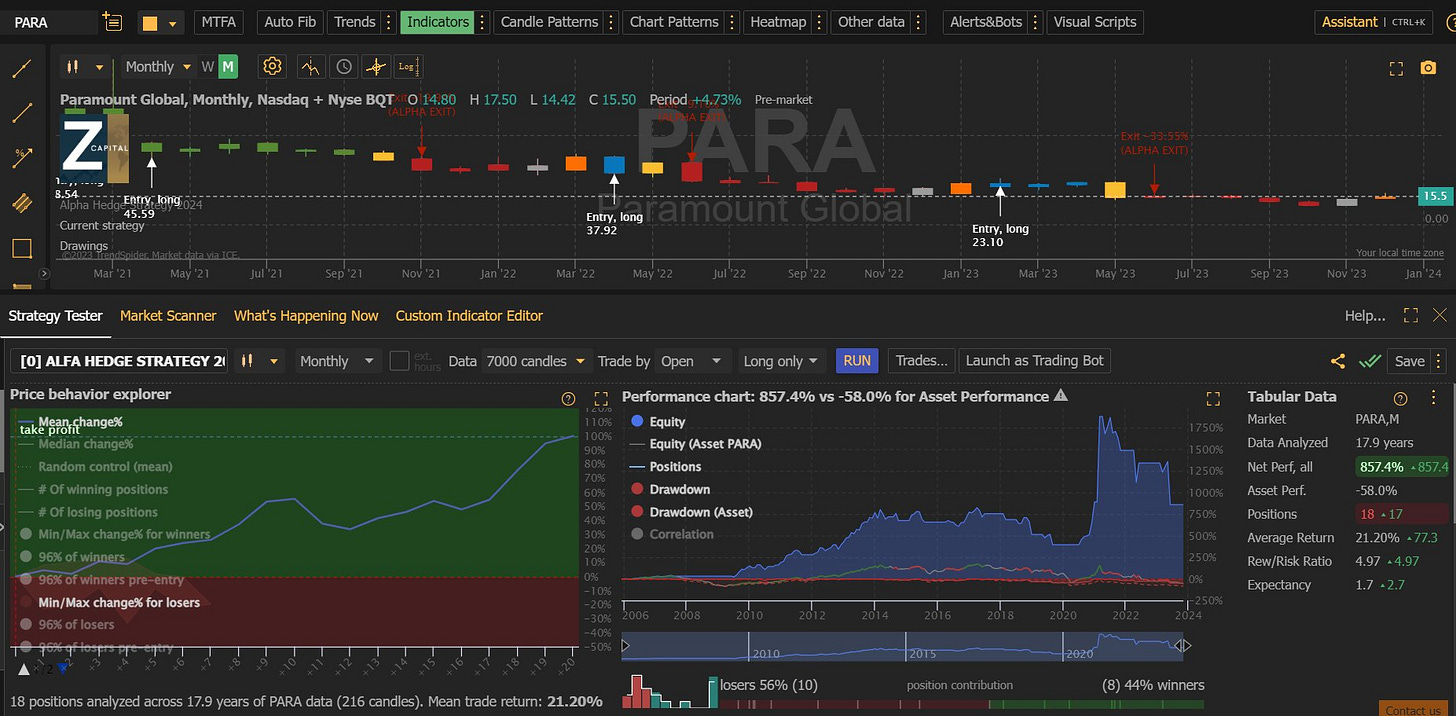1456x716 pixels.
Task: Click Launch as Trading Bot
Action: [x=1034, y=361]
